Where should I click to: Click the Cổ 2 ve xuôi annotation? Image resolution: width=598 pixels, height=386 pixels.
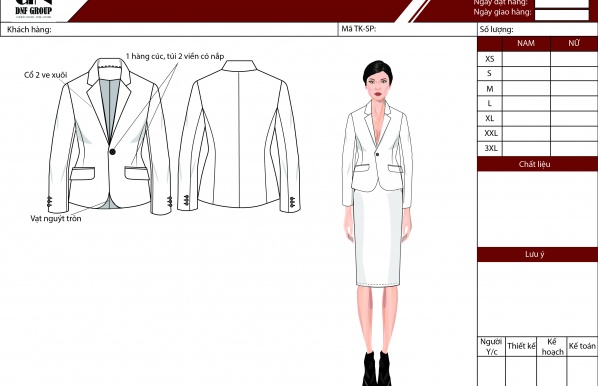coord(45,75)
